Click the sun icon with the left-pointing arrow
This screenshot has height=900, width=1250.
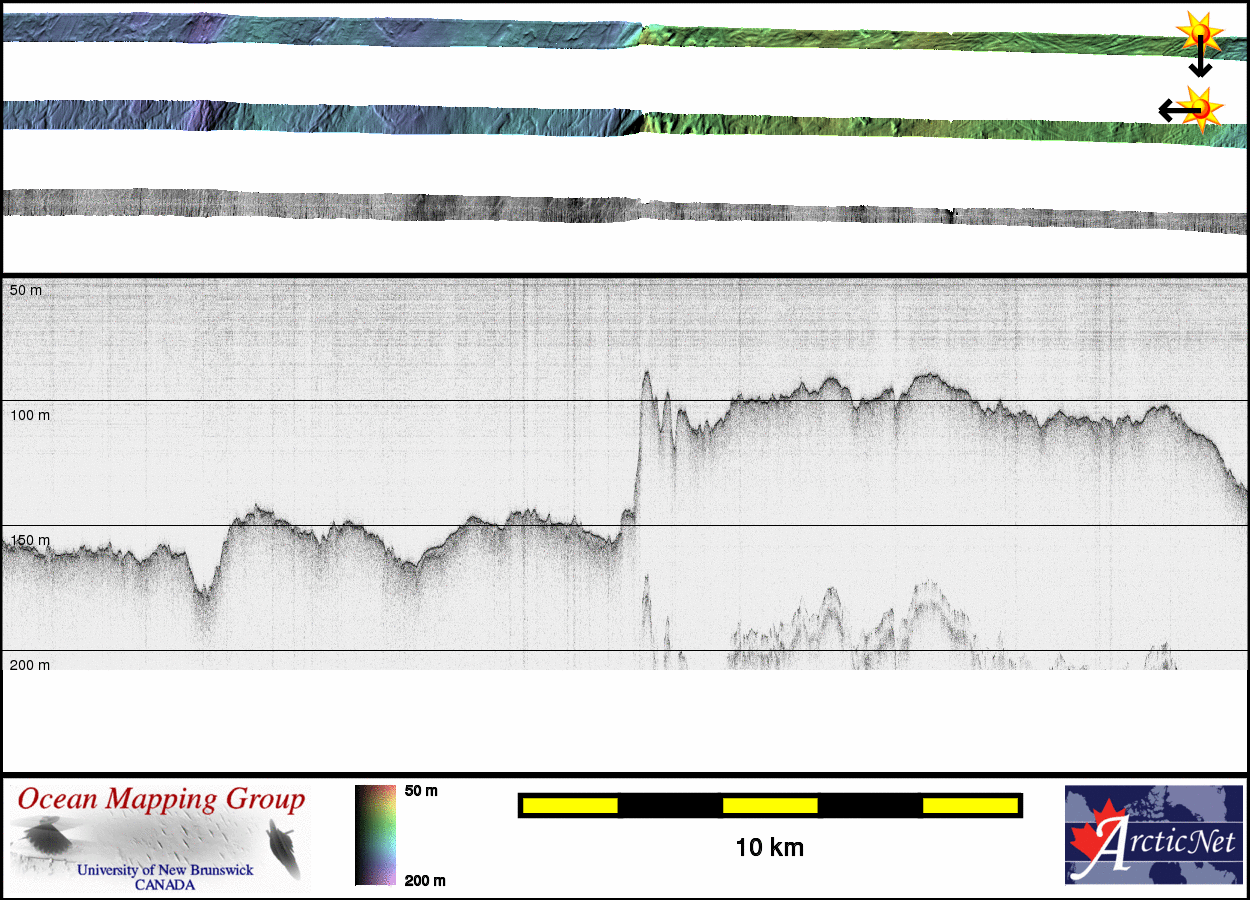click(1200, 107)
